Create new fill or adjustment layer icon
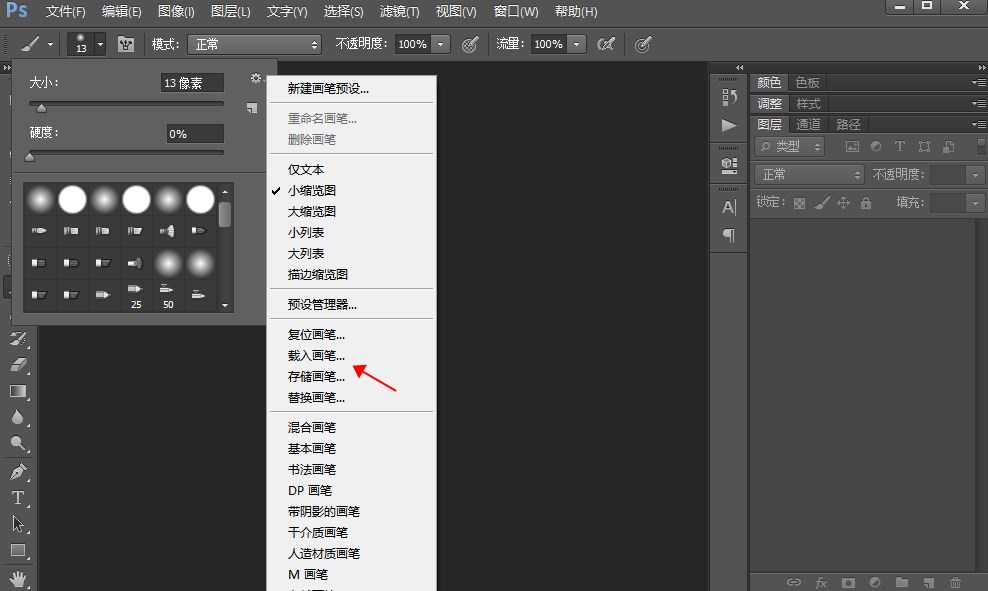 (875, 582)
